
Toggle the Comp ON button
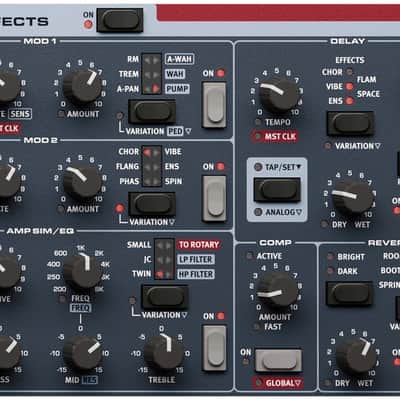(279, 360)
